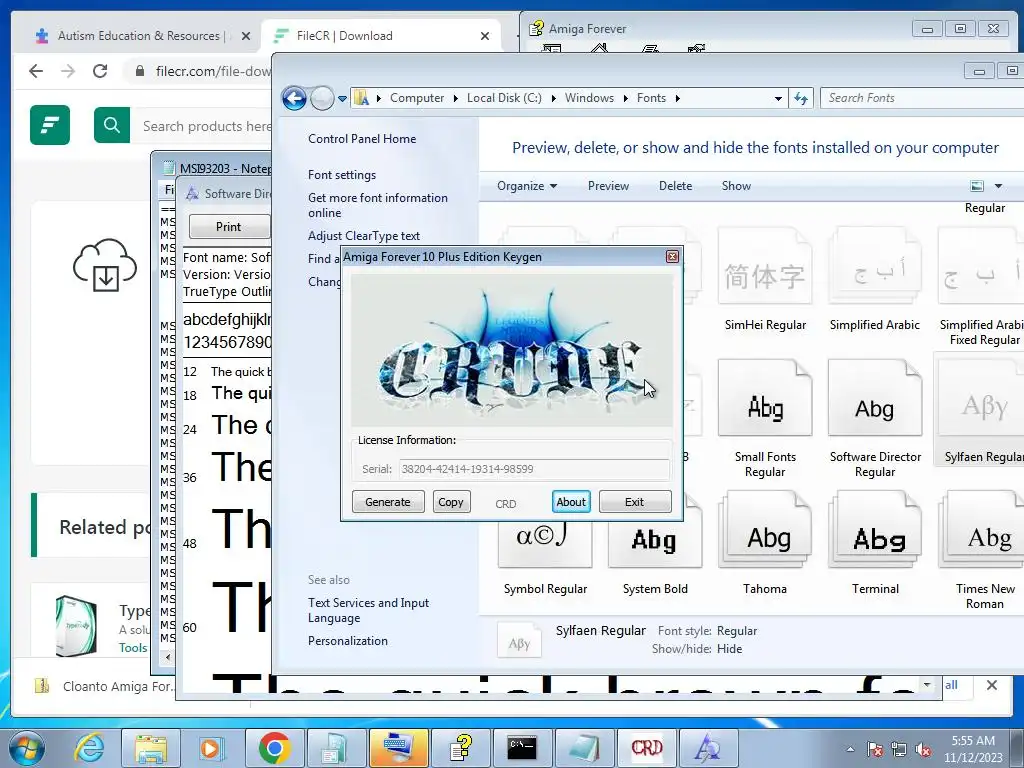Click Generate in the keygen
Viewport: 1024px width, 768px height.
pos(388,502)
